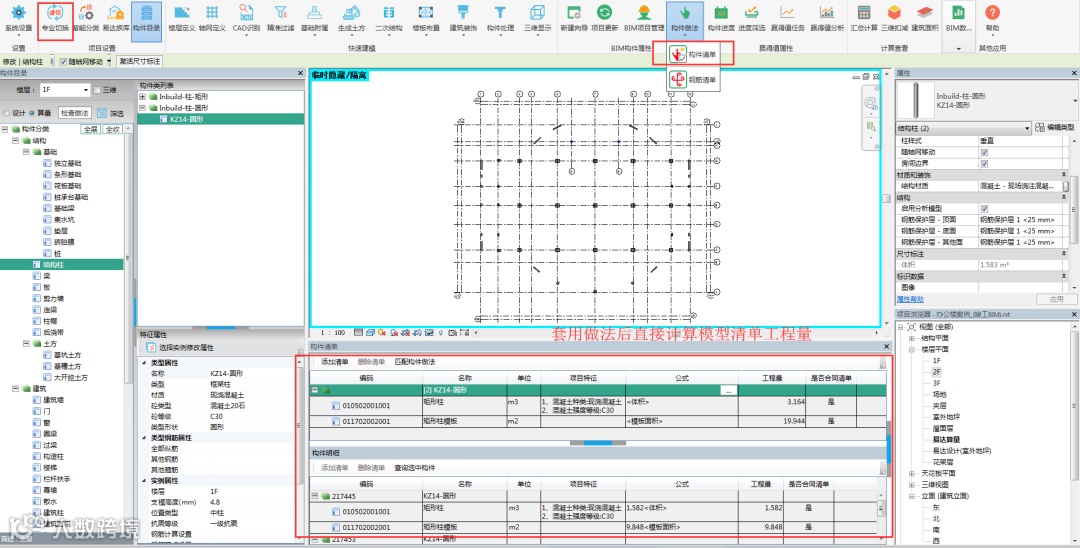Viewport: 1080px width, 548px height.
Task: Open 赢得值任务 chart tool
Action: [787, 19]
